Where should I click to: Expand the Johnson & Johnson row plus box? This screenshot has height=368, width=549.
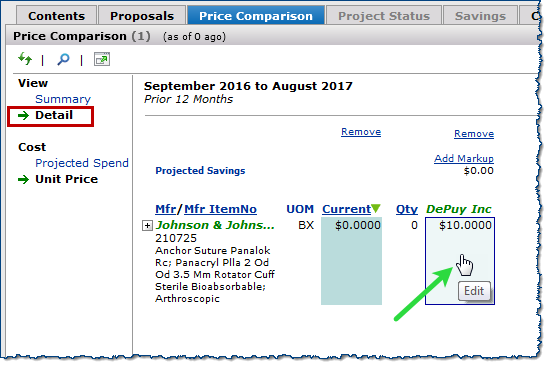(147, 225)
